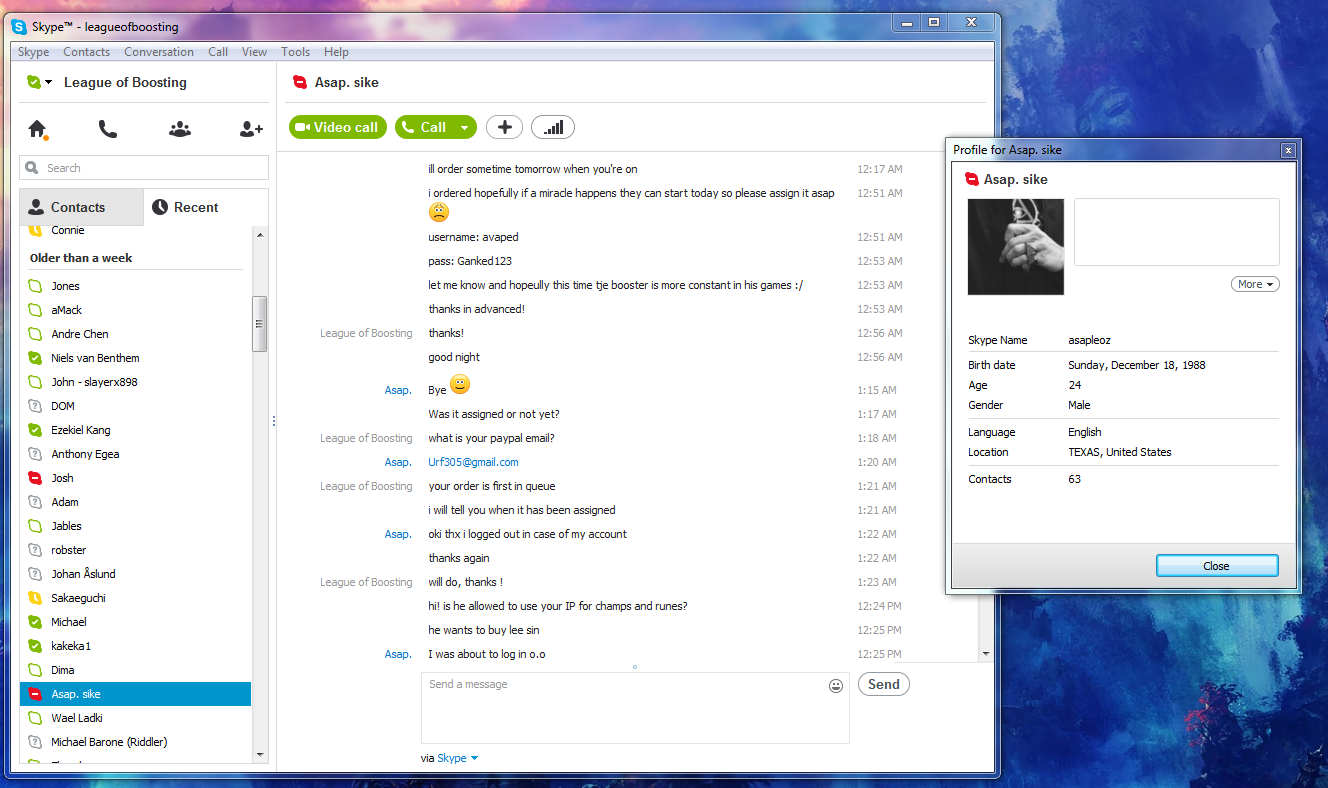
Task: Close profile window with X button
Action: pyautogui.click(x=1288, y=150)
